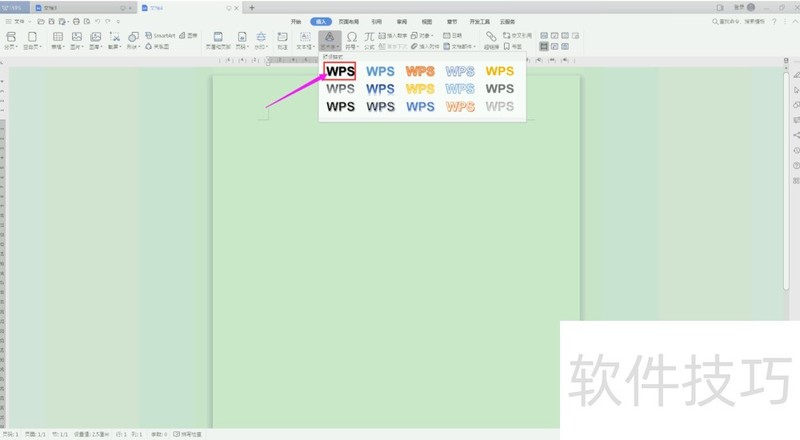This screenshot has width=800, height=440.
Task: Switch to the Insert (插入) tab
Action: tap(321, 21)
